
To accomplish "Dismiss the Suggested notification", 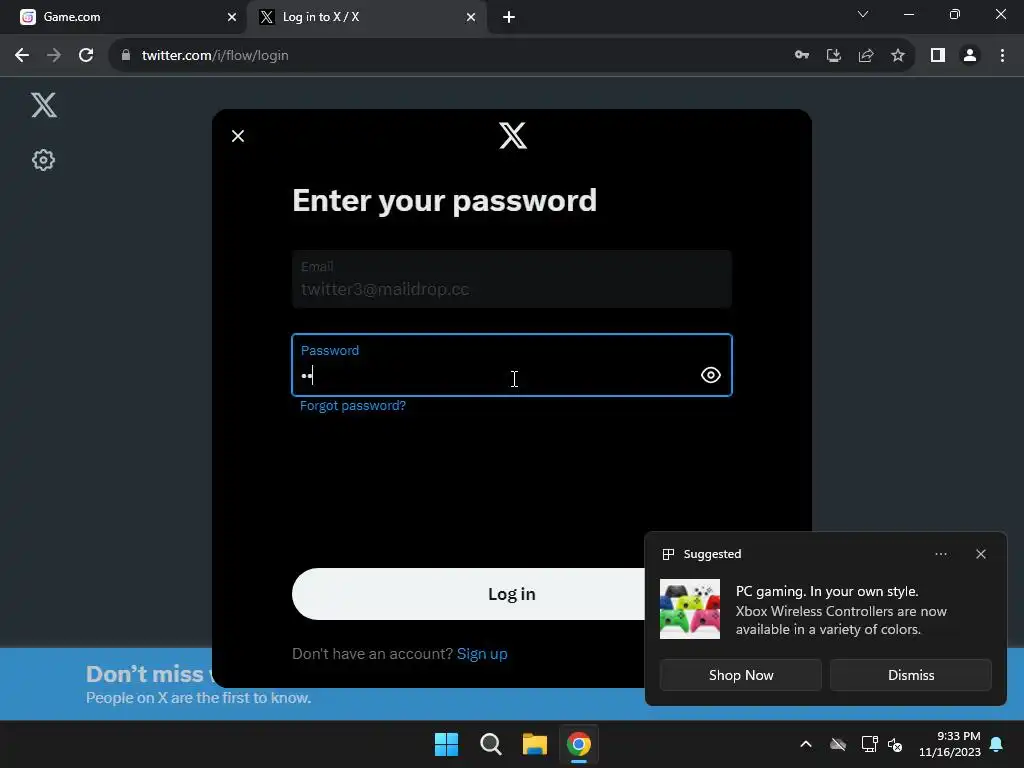I will [910, 675].
